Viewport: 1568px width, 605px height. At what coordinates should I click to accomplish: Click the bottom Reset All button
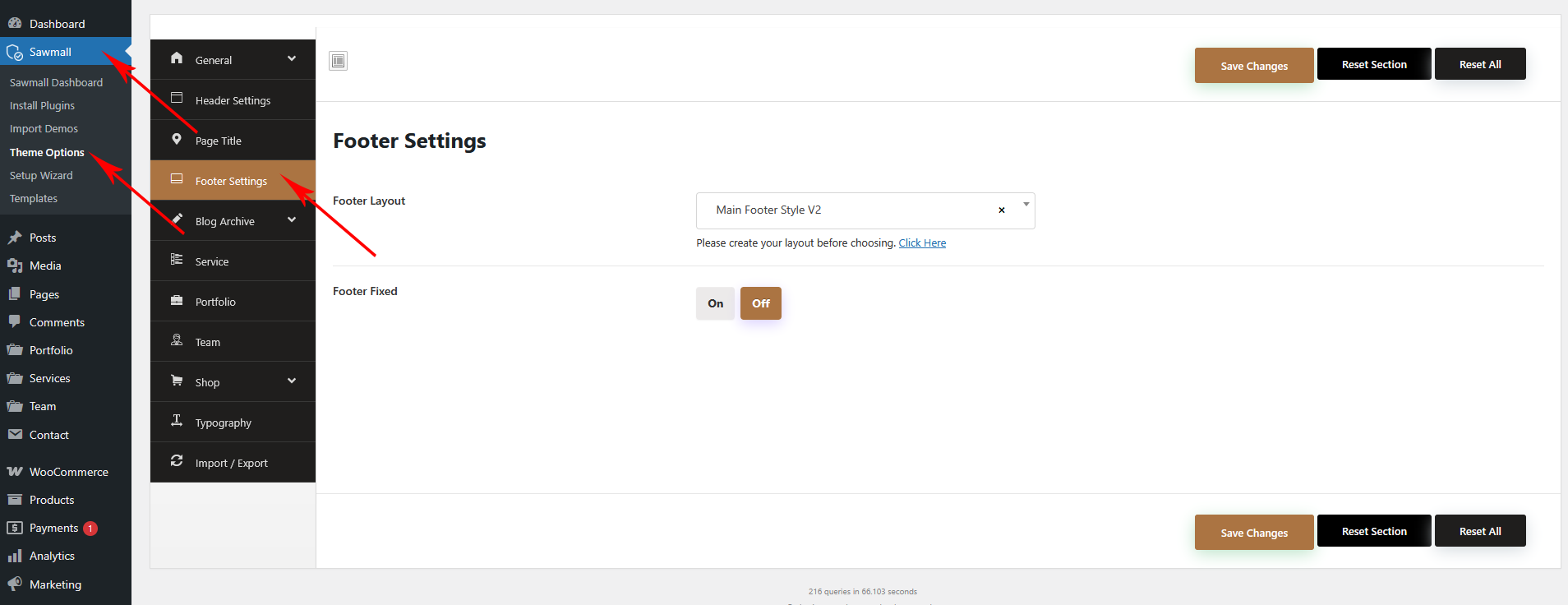pos(1480,531)
